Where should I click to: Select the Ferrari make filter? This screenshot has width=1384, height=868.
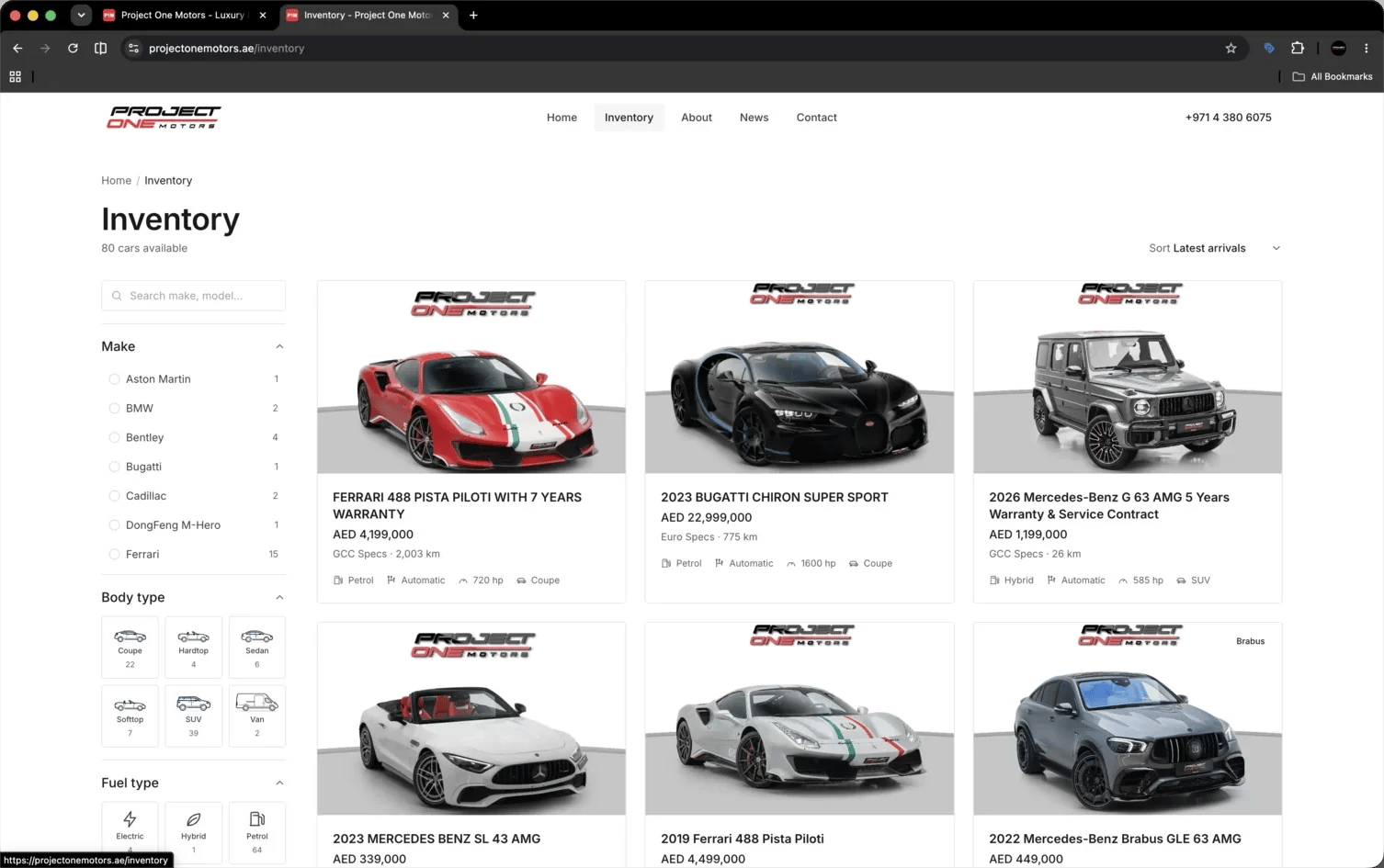click(193, 554)
